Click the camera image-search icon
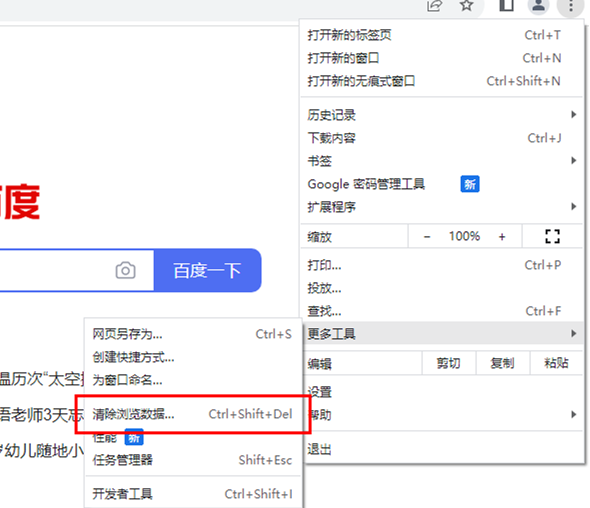590x508 pixels. (125, 270)
